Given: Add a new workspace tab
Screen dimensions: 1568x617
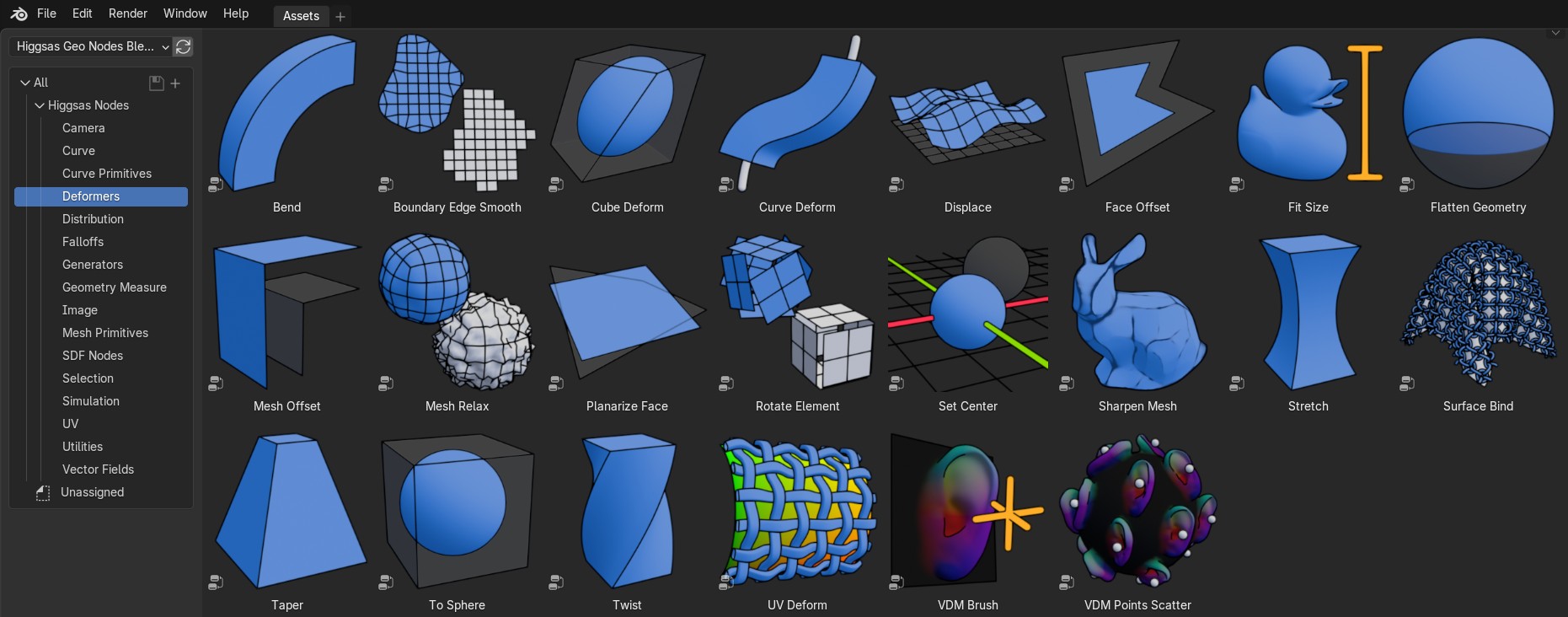Looking at the screenshot, I should click(340, 16).
